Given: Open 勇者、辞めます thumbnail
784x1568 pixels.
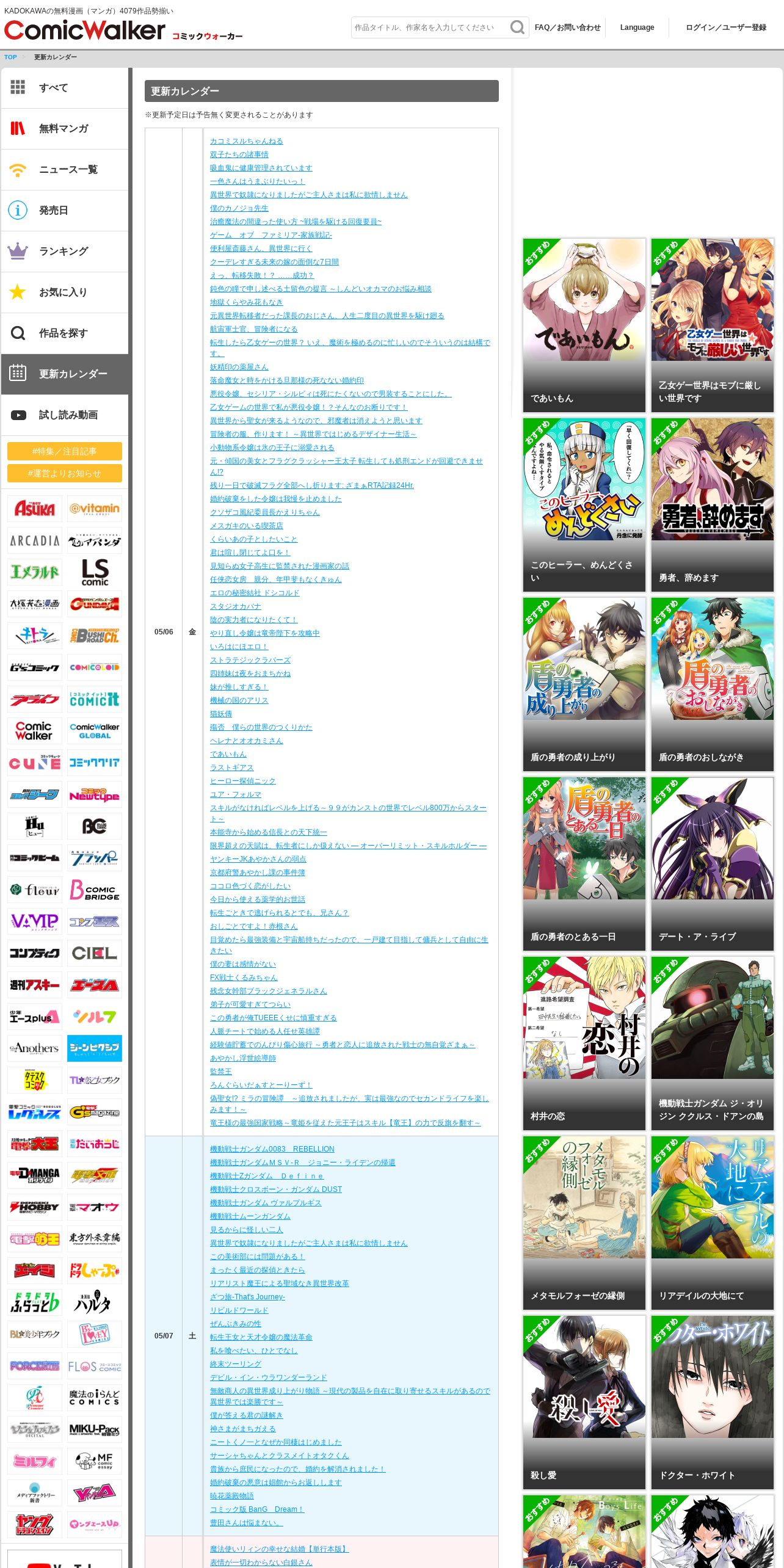Looking at the screenshot, I should coord(713,504).
